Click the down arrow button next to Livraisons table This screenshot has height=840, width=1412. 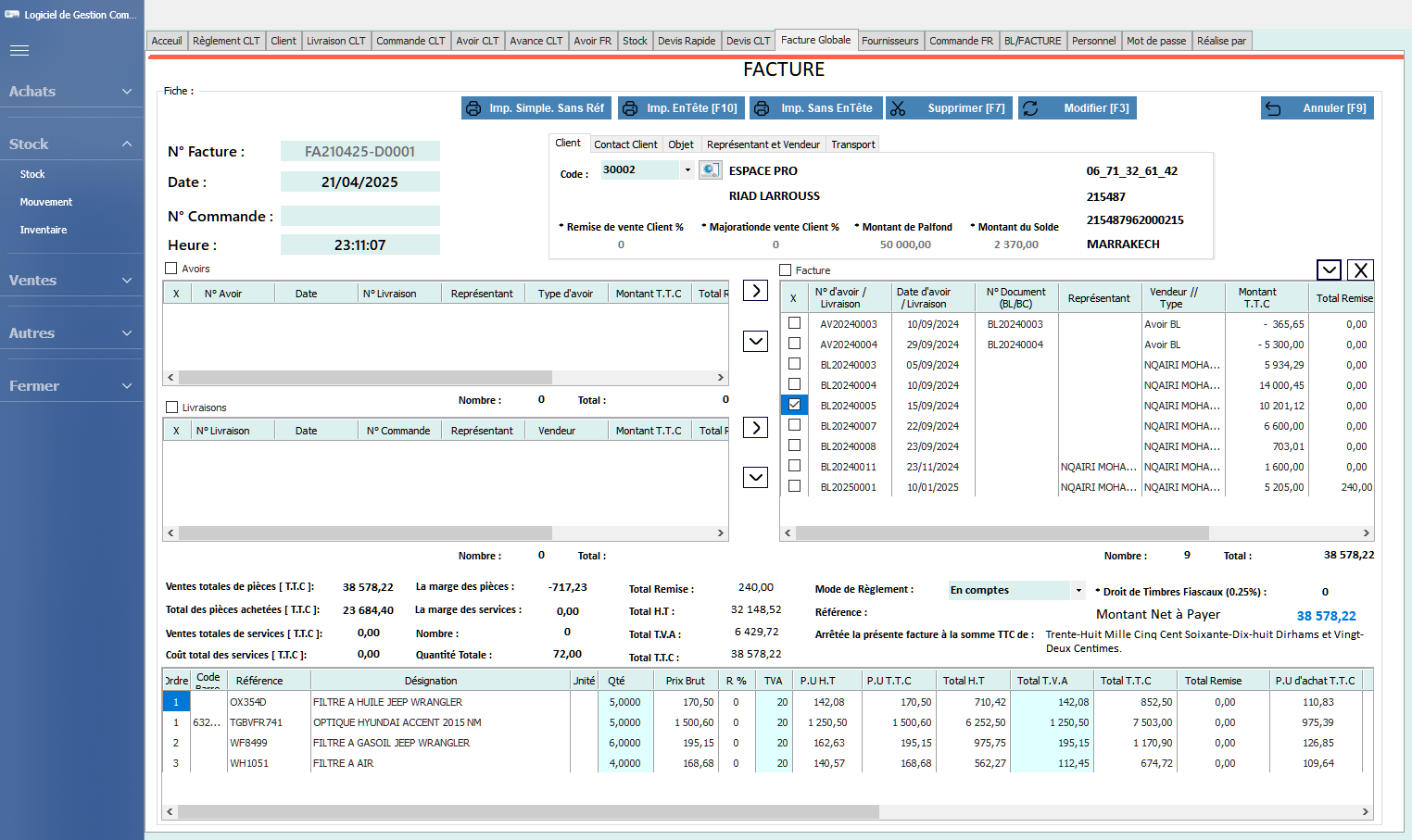tap(756, 477)
